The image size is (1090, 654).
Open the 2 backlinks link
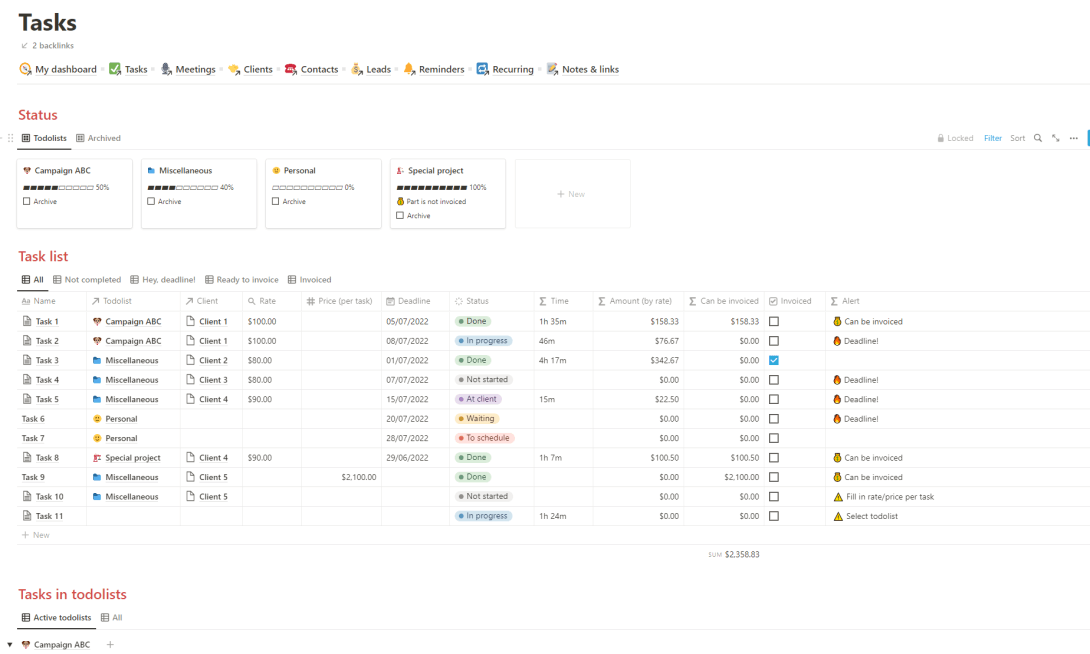click(53, 46)
